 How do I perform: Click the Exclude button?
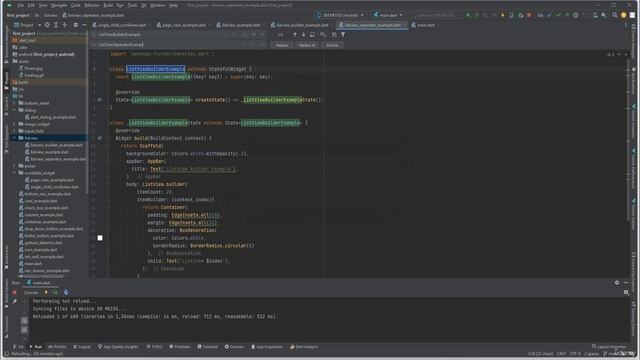332,45
